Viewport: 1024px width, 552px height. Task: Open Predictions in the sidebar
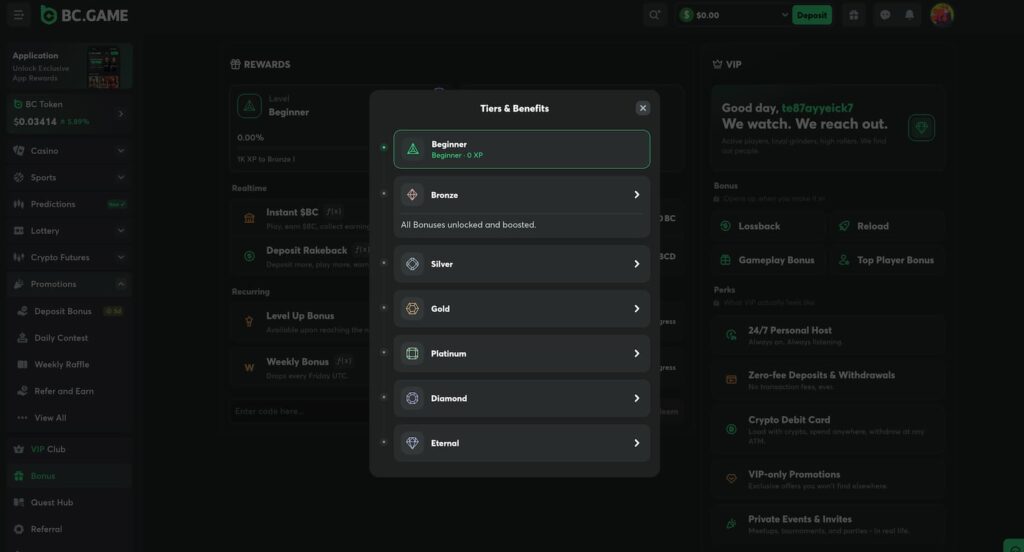pos(69,204)
